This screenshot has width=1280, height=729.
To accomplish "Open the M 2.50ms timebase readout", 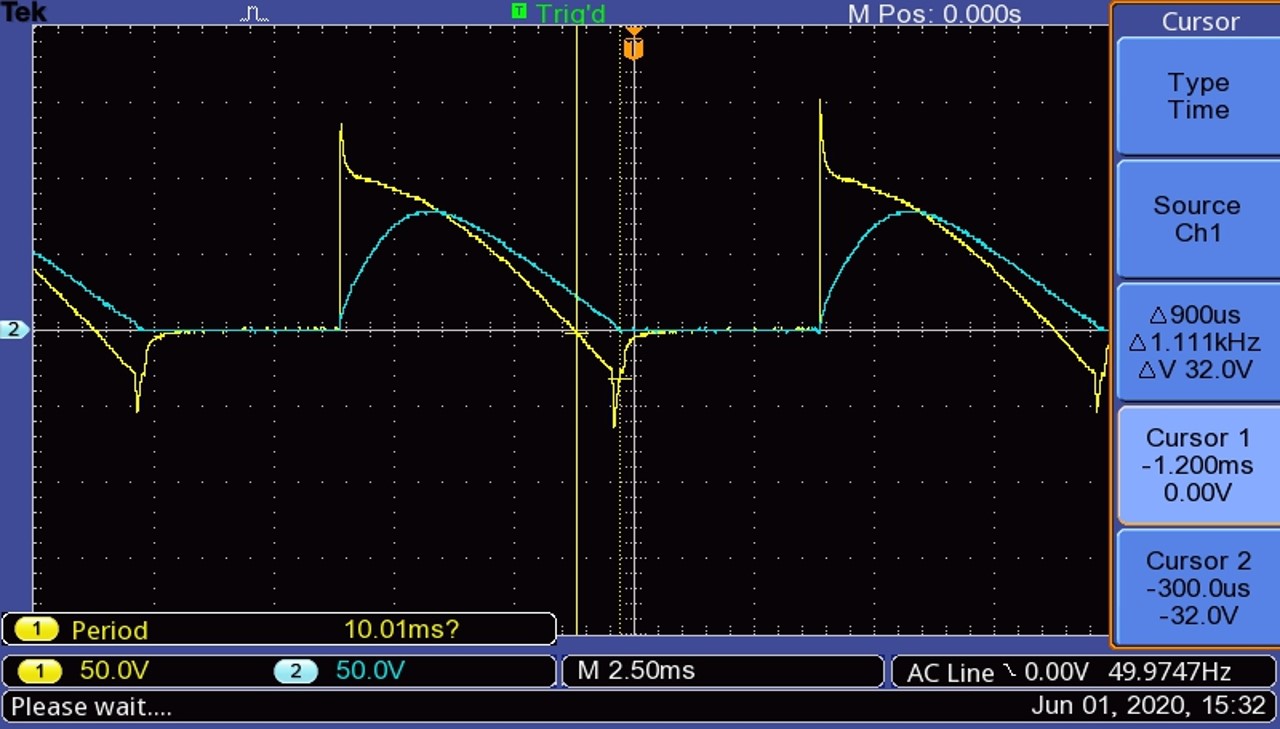I will (x=636, y=671).
